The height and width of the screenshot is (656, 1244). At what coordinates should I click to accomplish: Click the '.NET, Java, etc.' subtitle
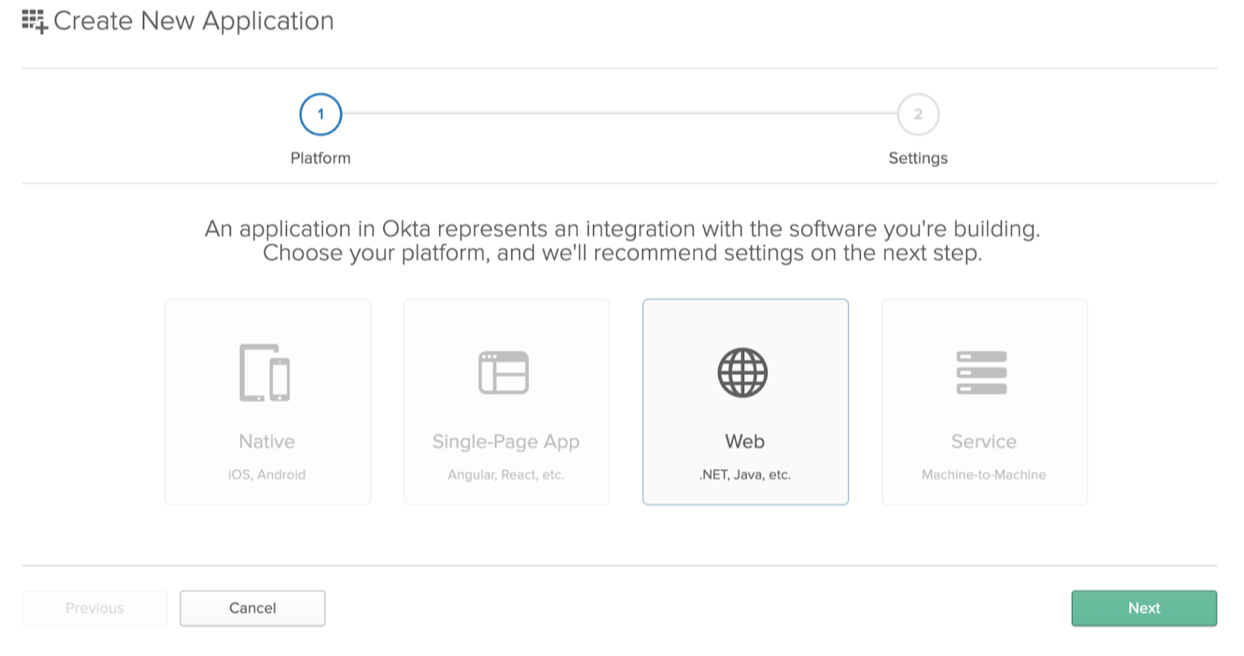745,475
